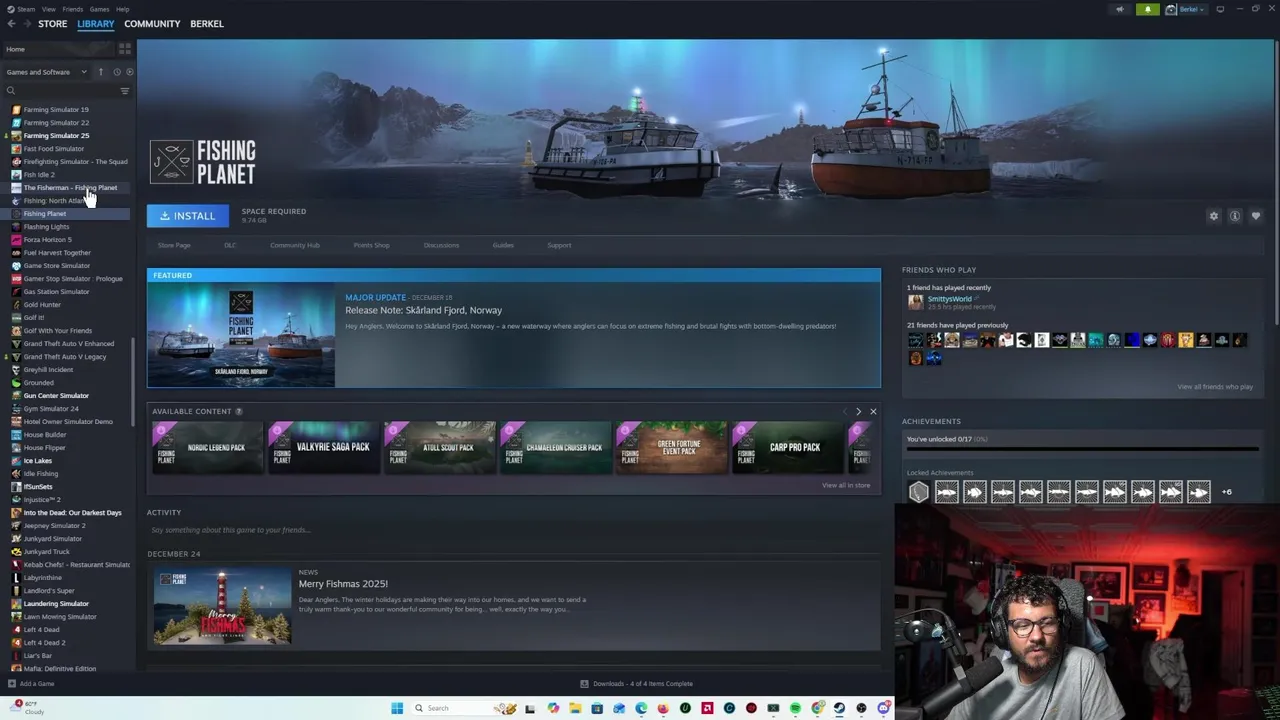This screenshot has height=720, width=1280.
Task: Open the Points Shop link
Action: [371, 245]
